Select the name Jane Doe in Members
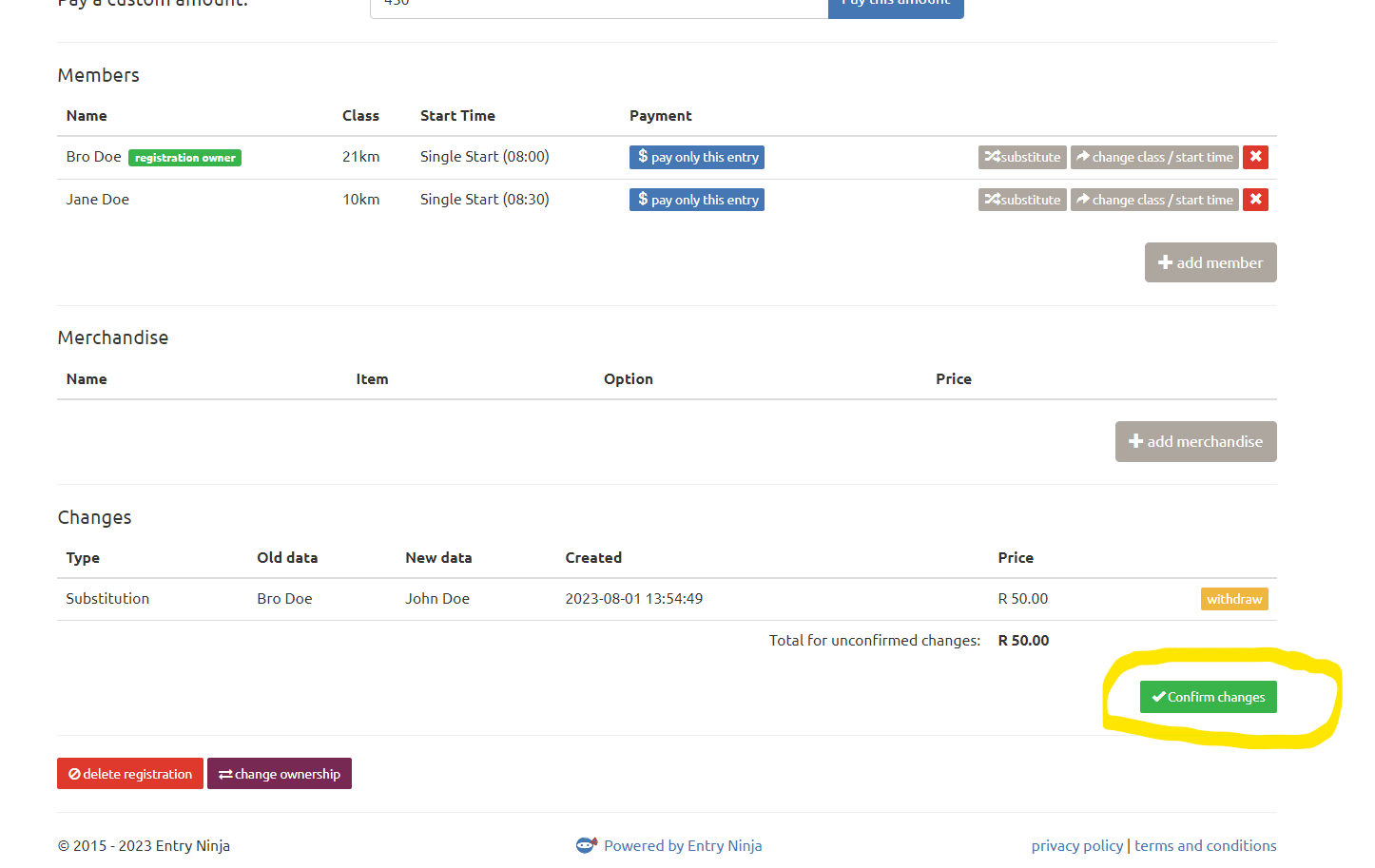 [98, 200]
